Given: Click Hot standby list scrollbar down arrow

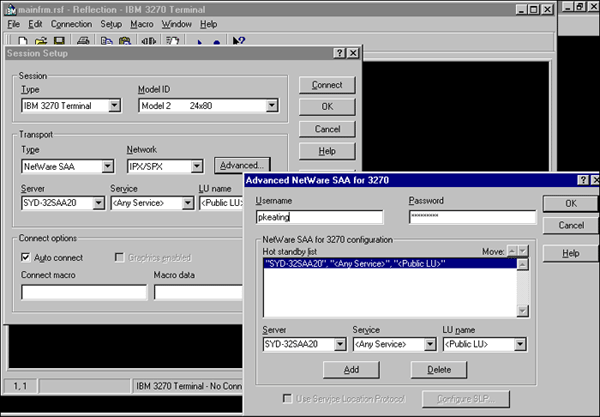Looking at the screenshot, I should (x=523, y=311).
